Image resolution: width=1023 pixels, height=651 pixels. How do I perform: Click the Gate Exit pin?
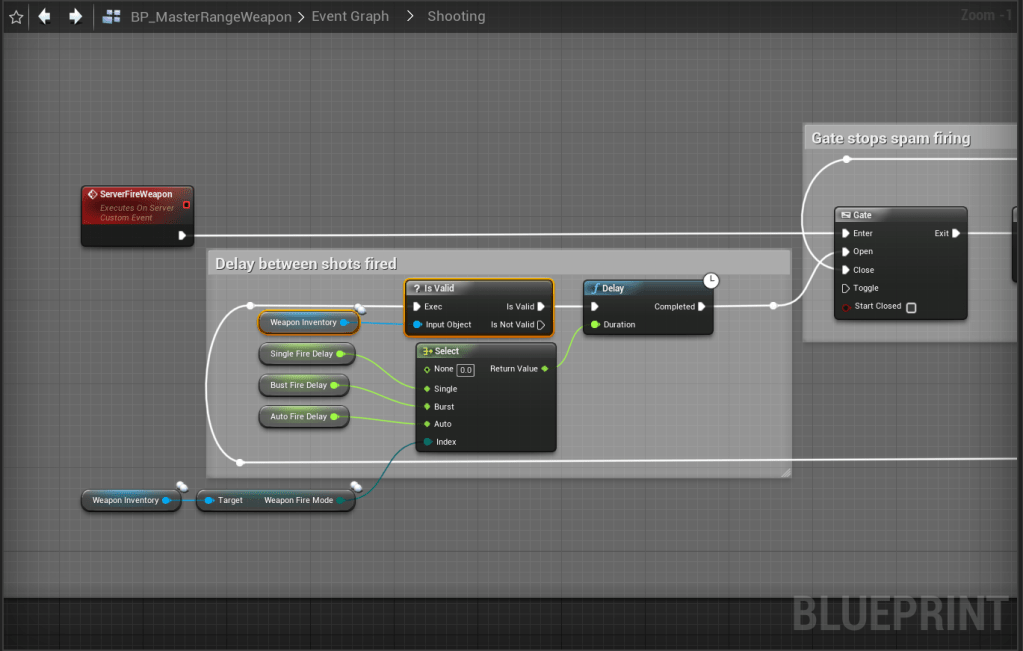point(956,234)
